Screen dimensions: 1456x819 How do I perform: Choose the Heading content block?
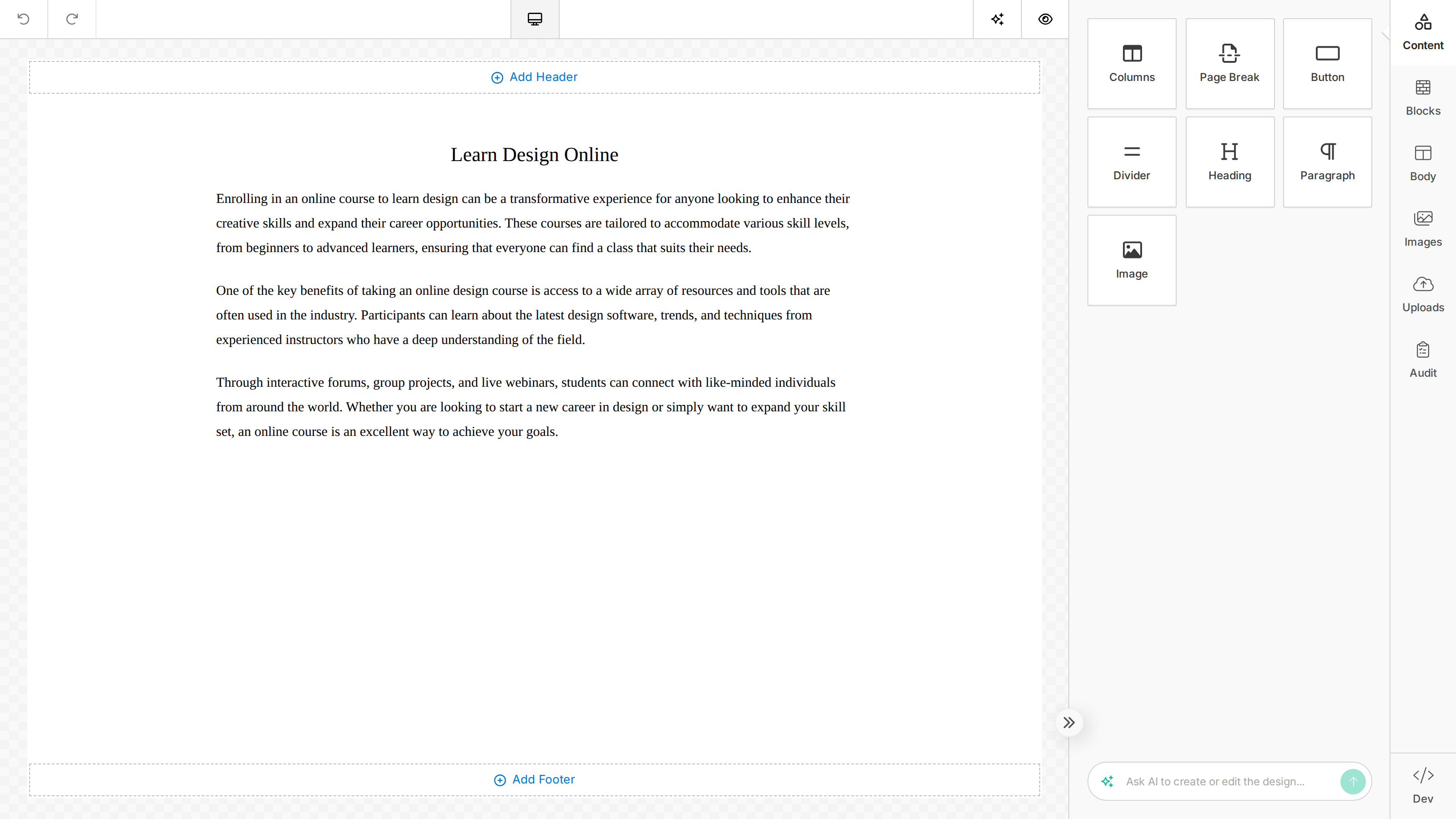(x=1229, y=162)
